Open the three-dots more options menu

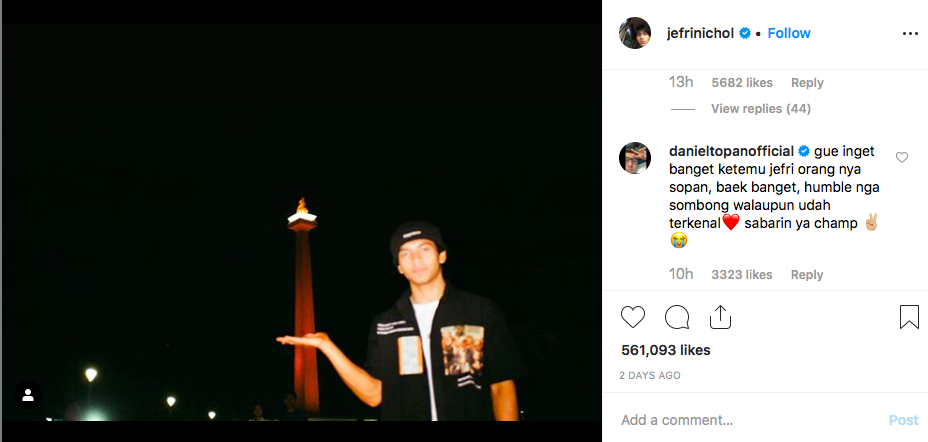click(x=909, y=33)
